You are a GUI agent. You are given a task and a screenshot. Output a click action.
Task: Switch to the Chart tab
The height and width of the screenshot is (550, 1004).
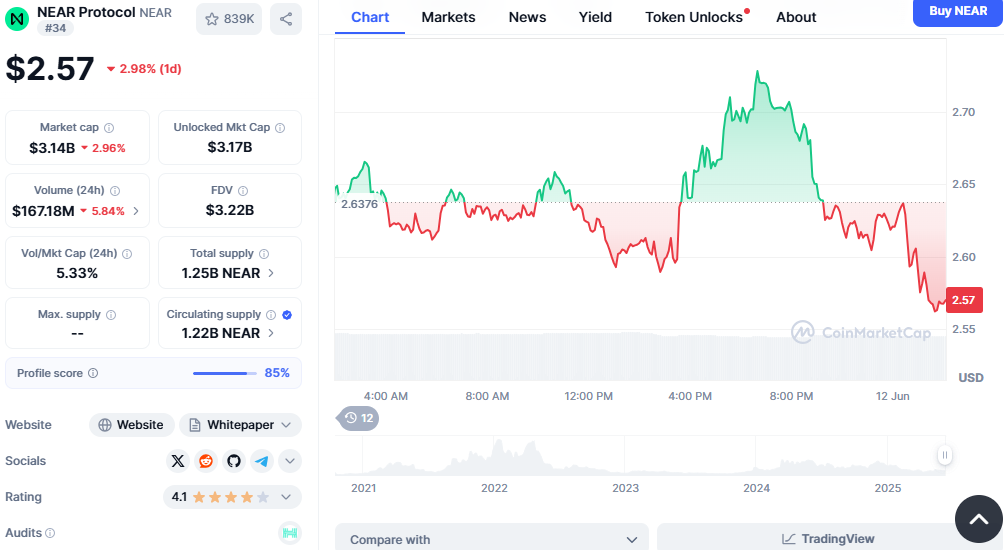[370, 17]
